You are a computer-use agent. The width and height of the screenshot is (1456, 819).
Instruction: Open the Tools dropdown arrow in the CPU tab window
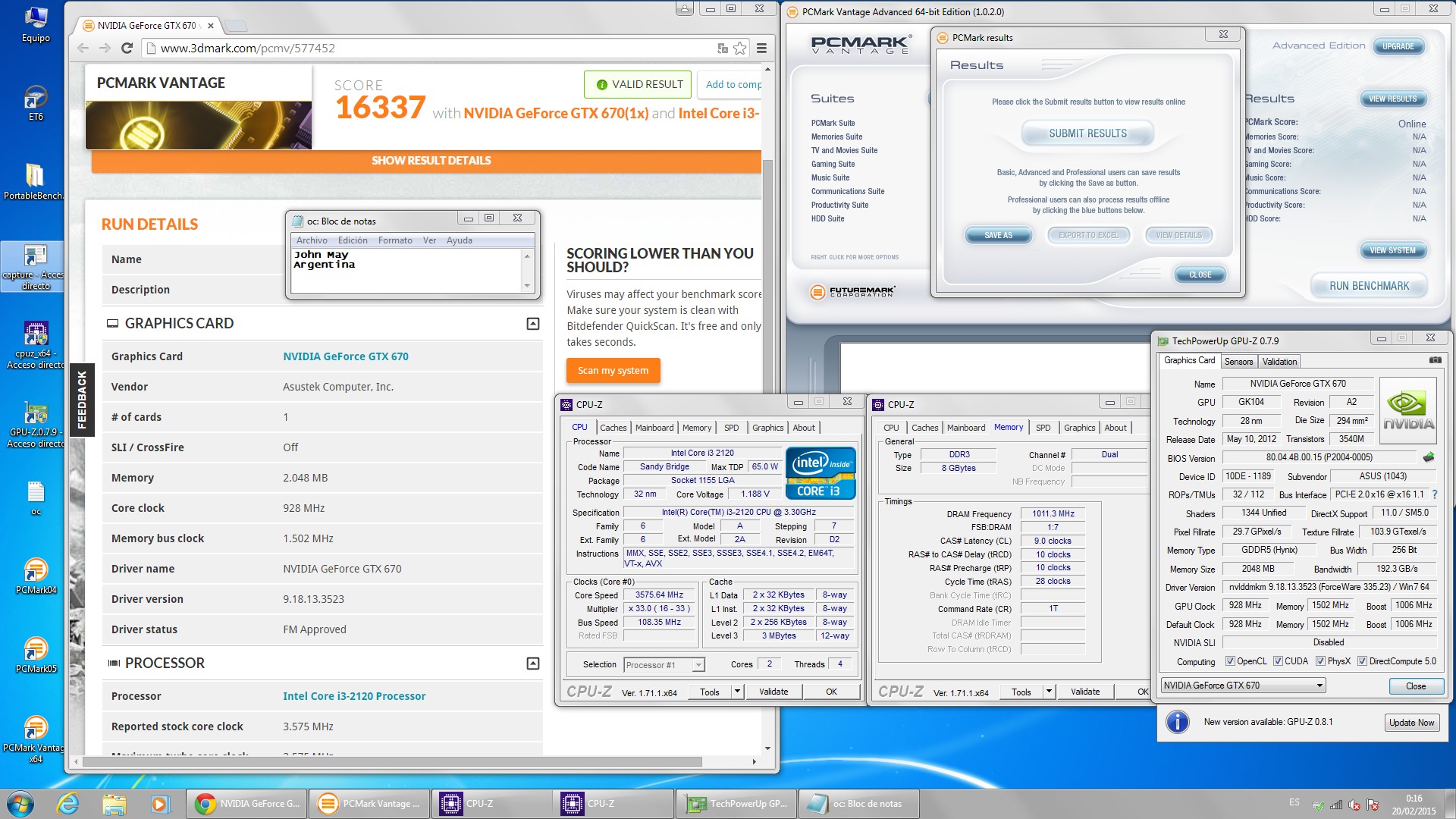736,692
